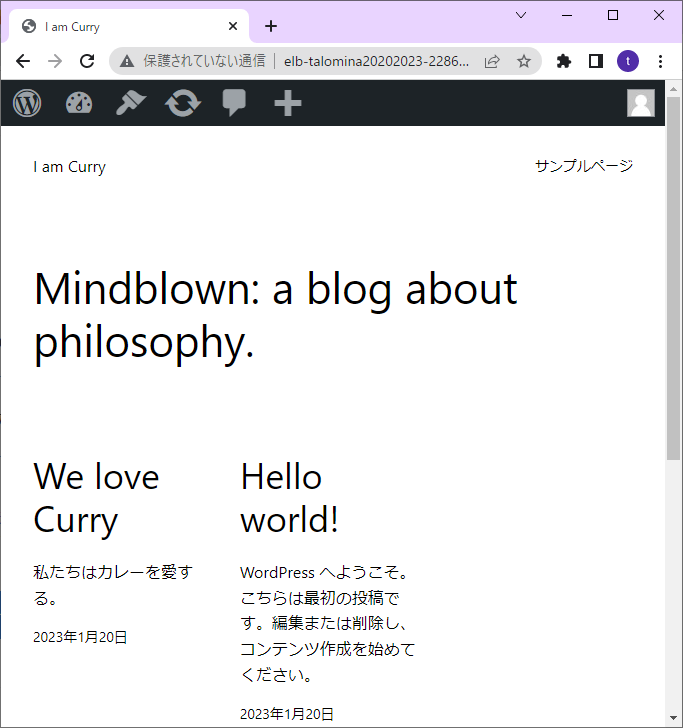The height and width of the screenshot is (728, 683).
Task: Click the share page icon in address bar
Action: point(492,61)
